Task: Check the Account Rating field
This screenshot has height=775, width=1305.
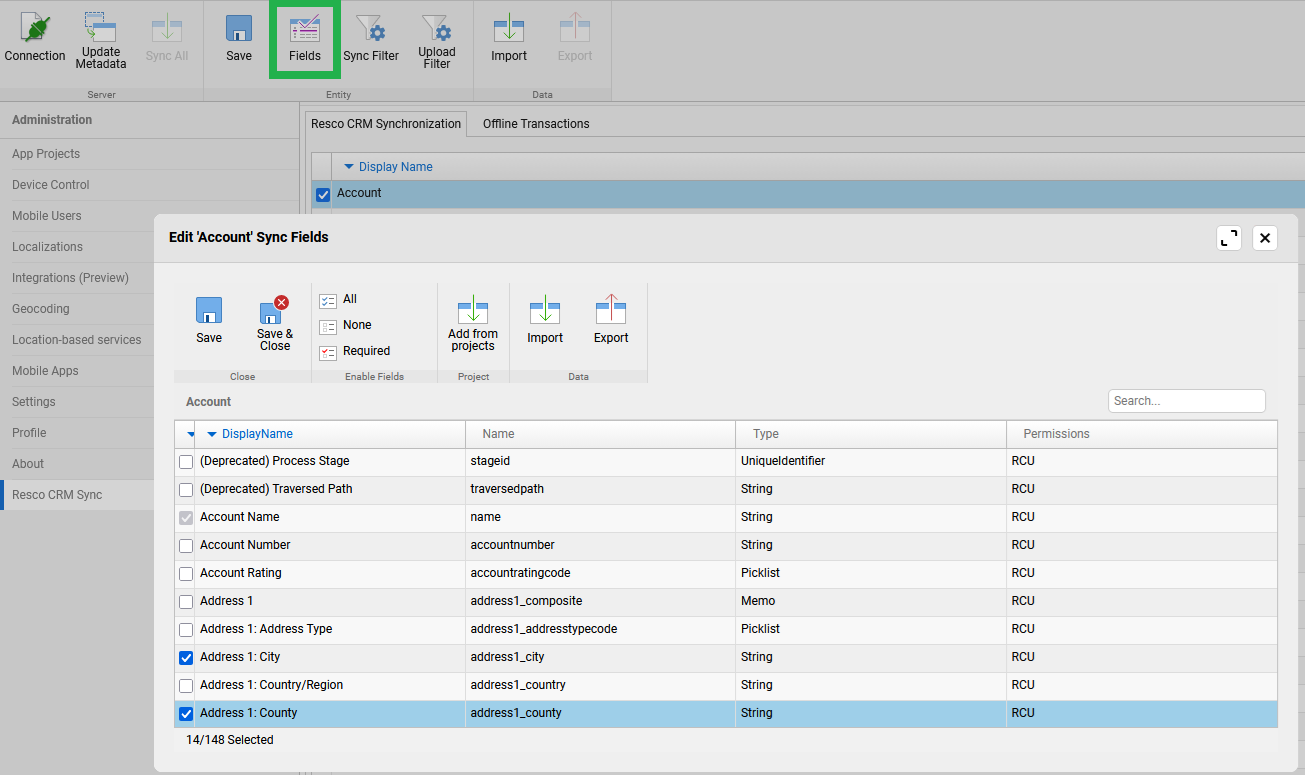Action: point(186,574)
